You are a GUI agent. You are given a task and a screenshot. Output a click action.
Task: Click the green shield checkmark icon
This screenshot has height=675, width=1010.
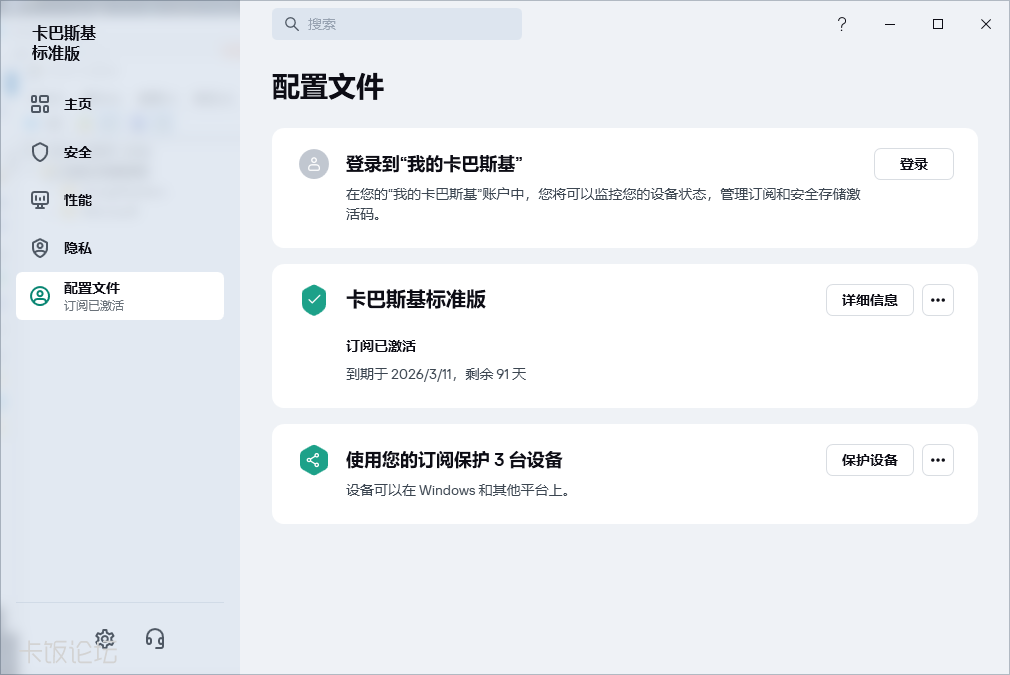(x=314, y=300)
